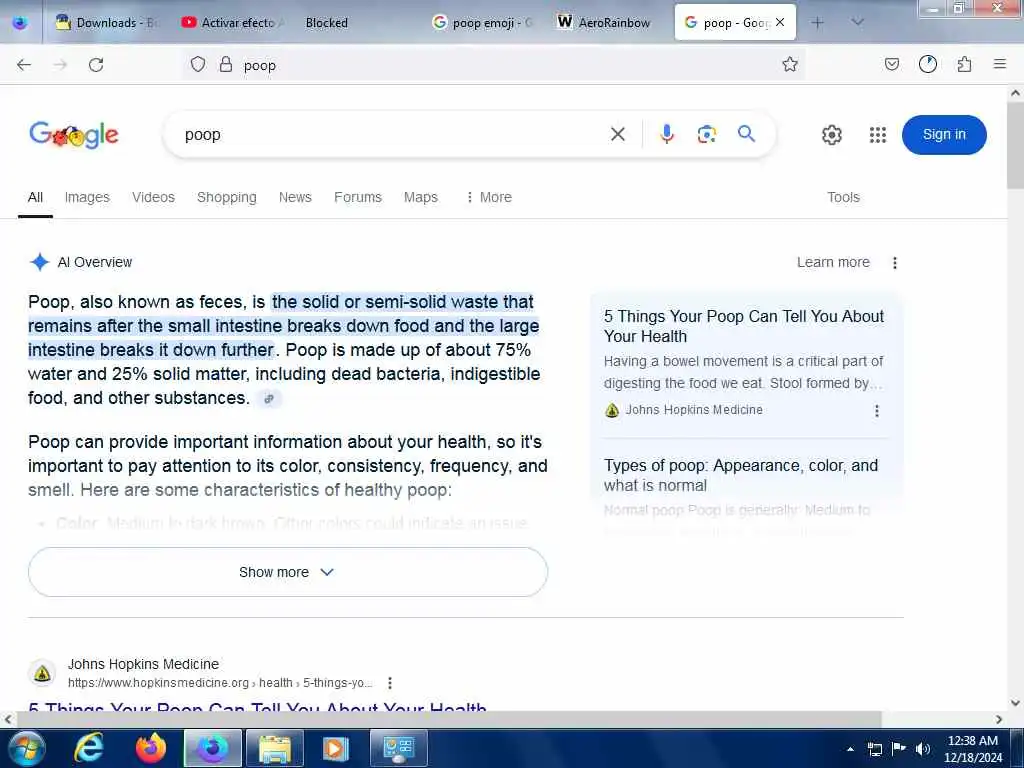Open the file explorer folder taskbar icon
Screen dimensions: 1024x768
[275, 748]
